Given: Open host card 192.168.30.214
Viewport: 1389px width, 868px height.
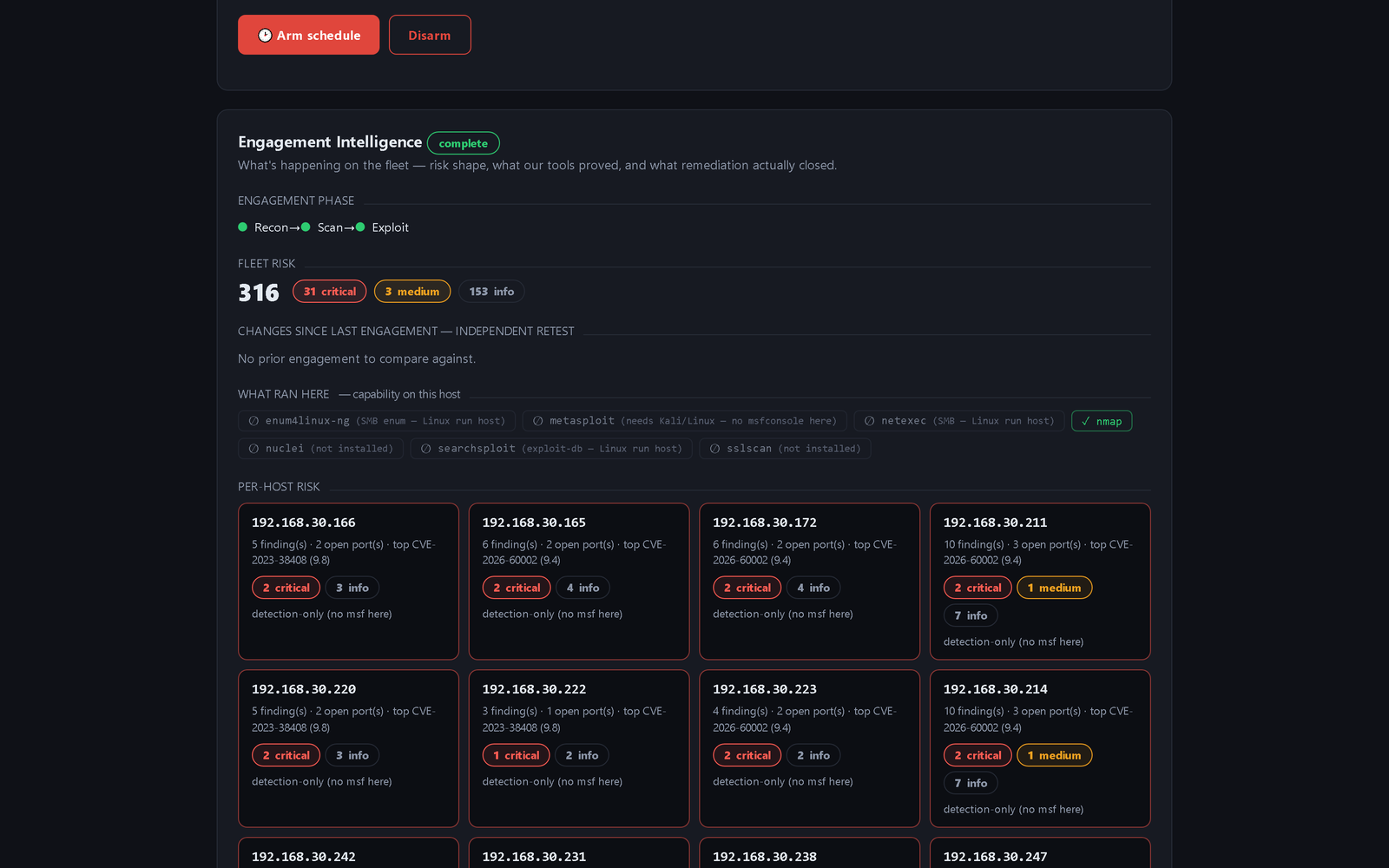Looking at the screenshot, I should click(1040, 748).
